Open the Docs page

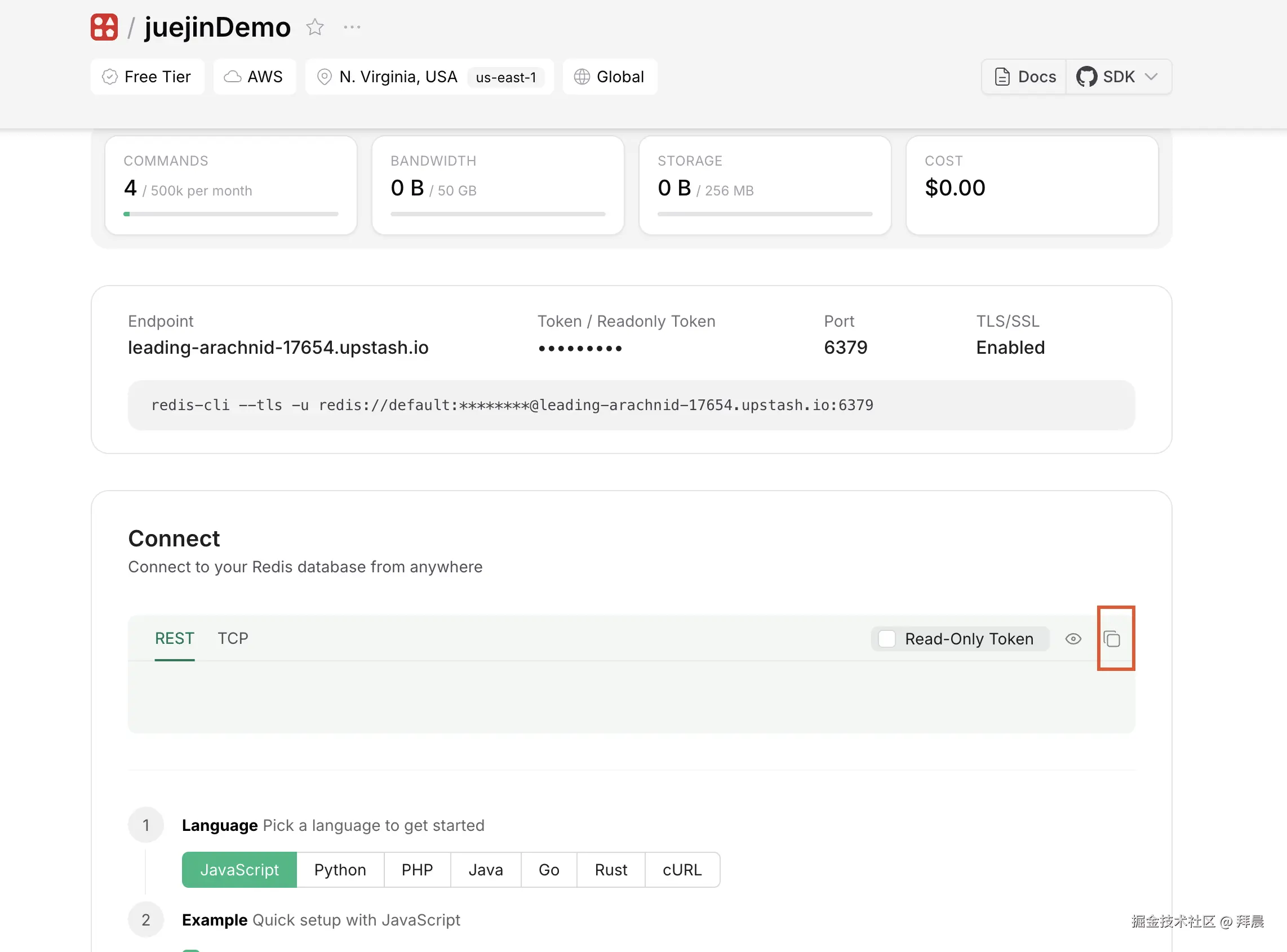tap(1025, 77)
